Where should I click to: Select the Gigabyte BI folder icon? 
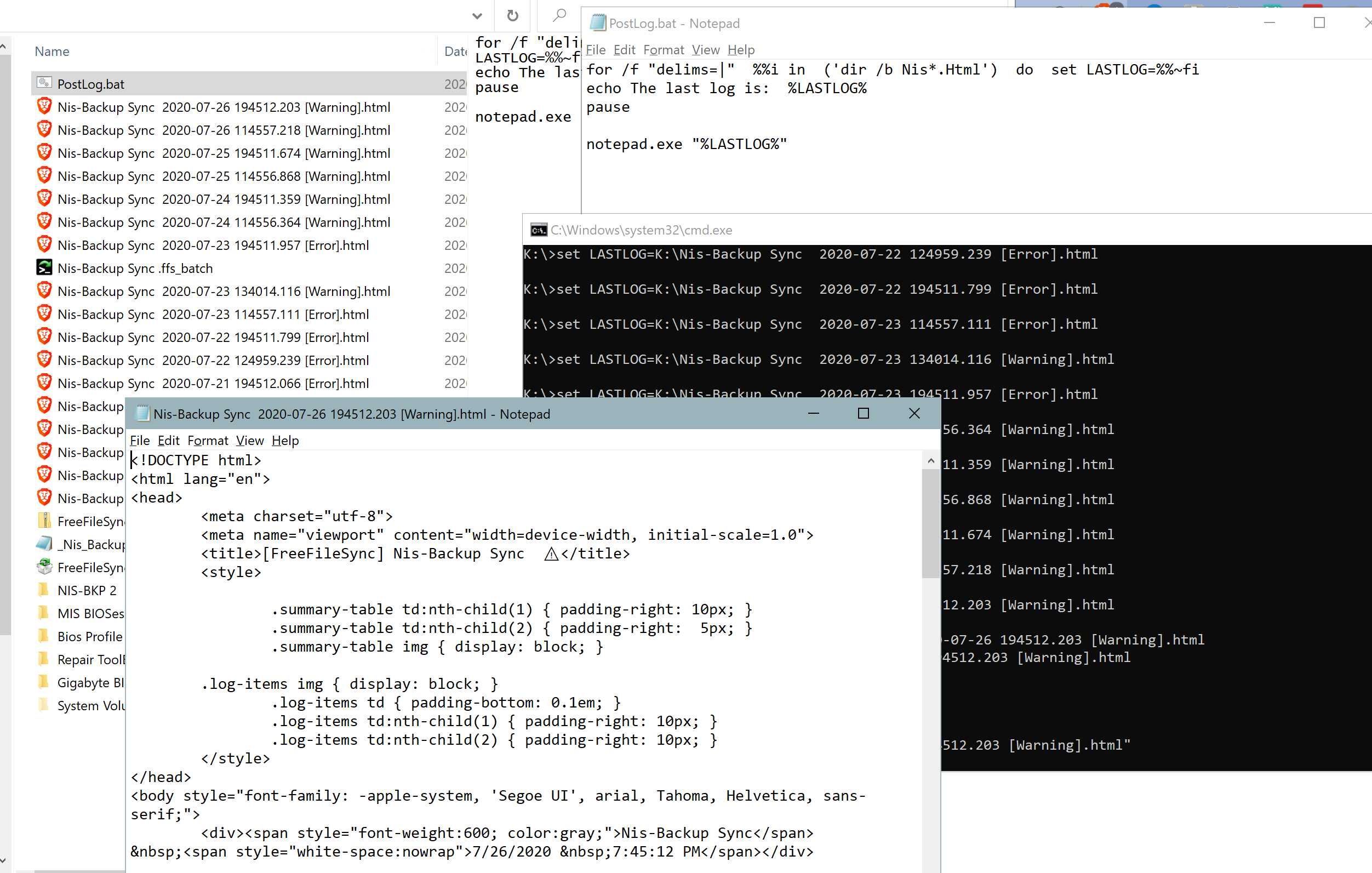(43, 682)
